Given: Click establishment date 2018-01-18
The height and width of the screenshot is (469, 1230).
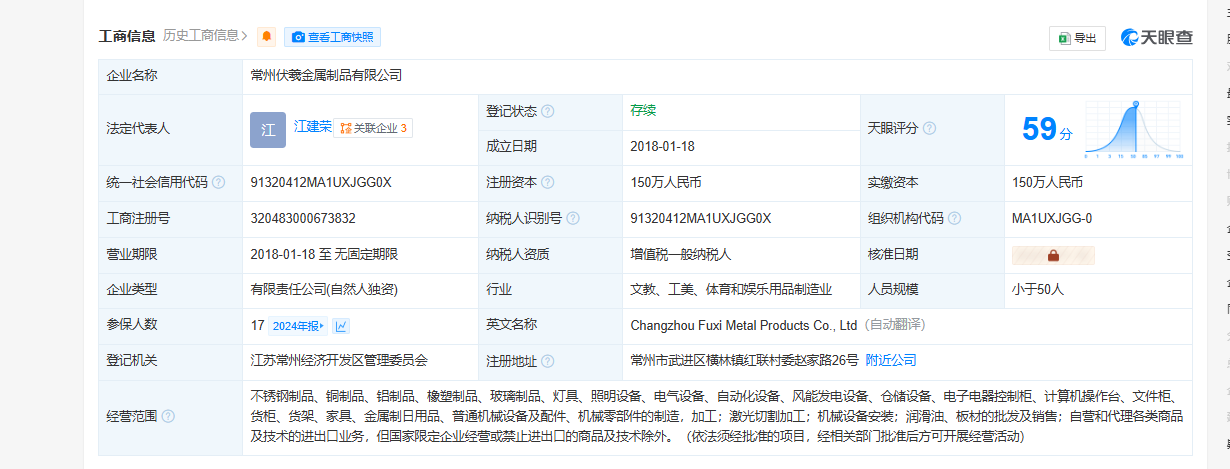Looking at the screenshot, I should click(x=662, y=146).
